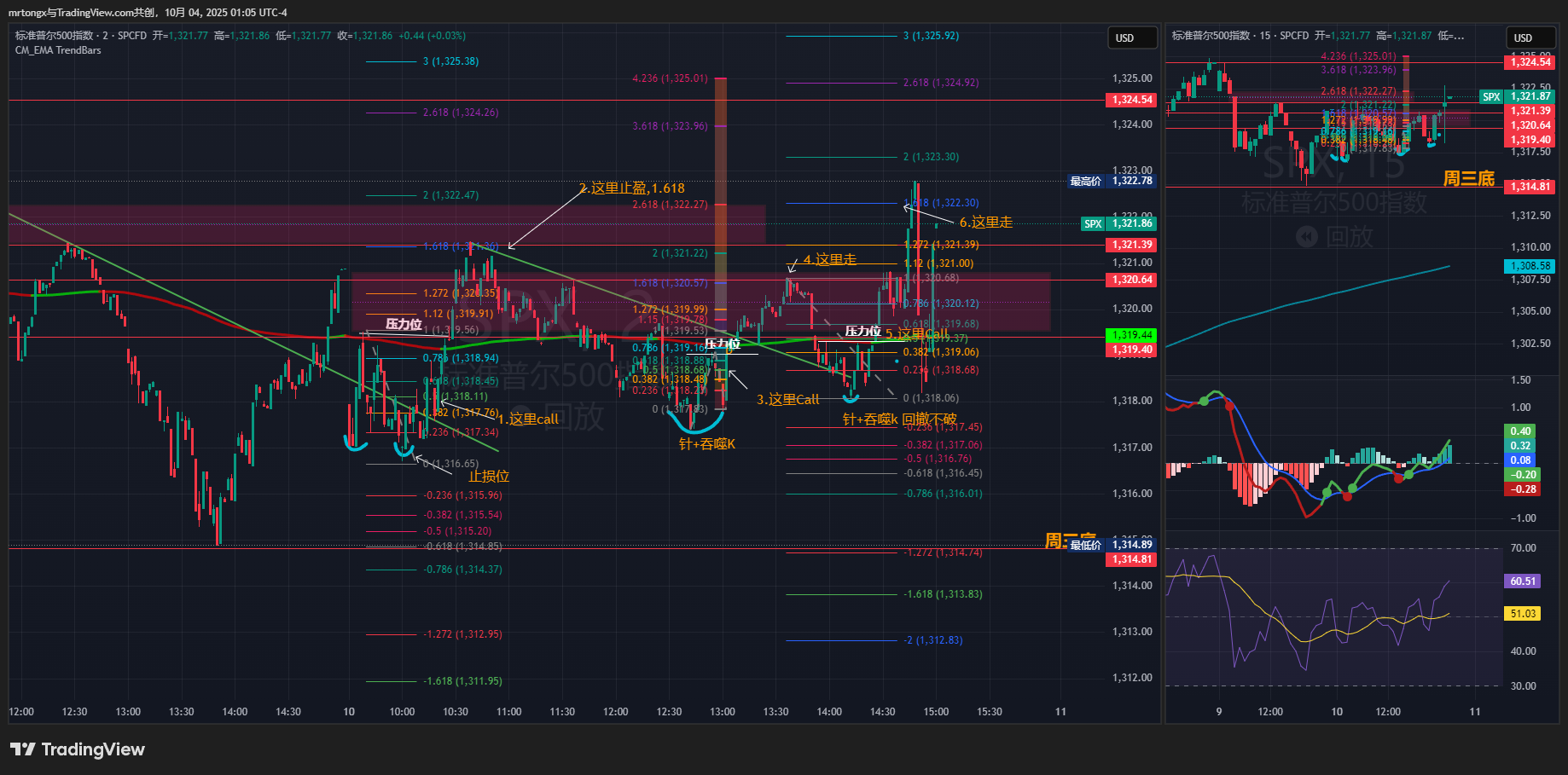
Task: Click the TradingView logo at bottom left
Action: [x=77, y=749]
